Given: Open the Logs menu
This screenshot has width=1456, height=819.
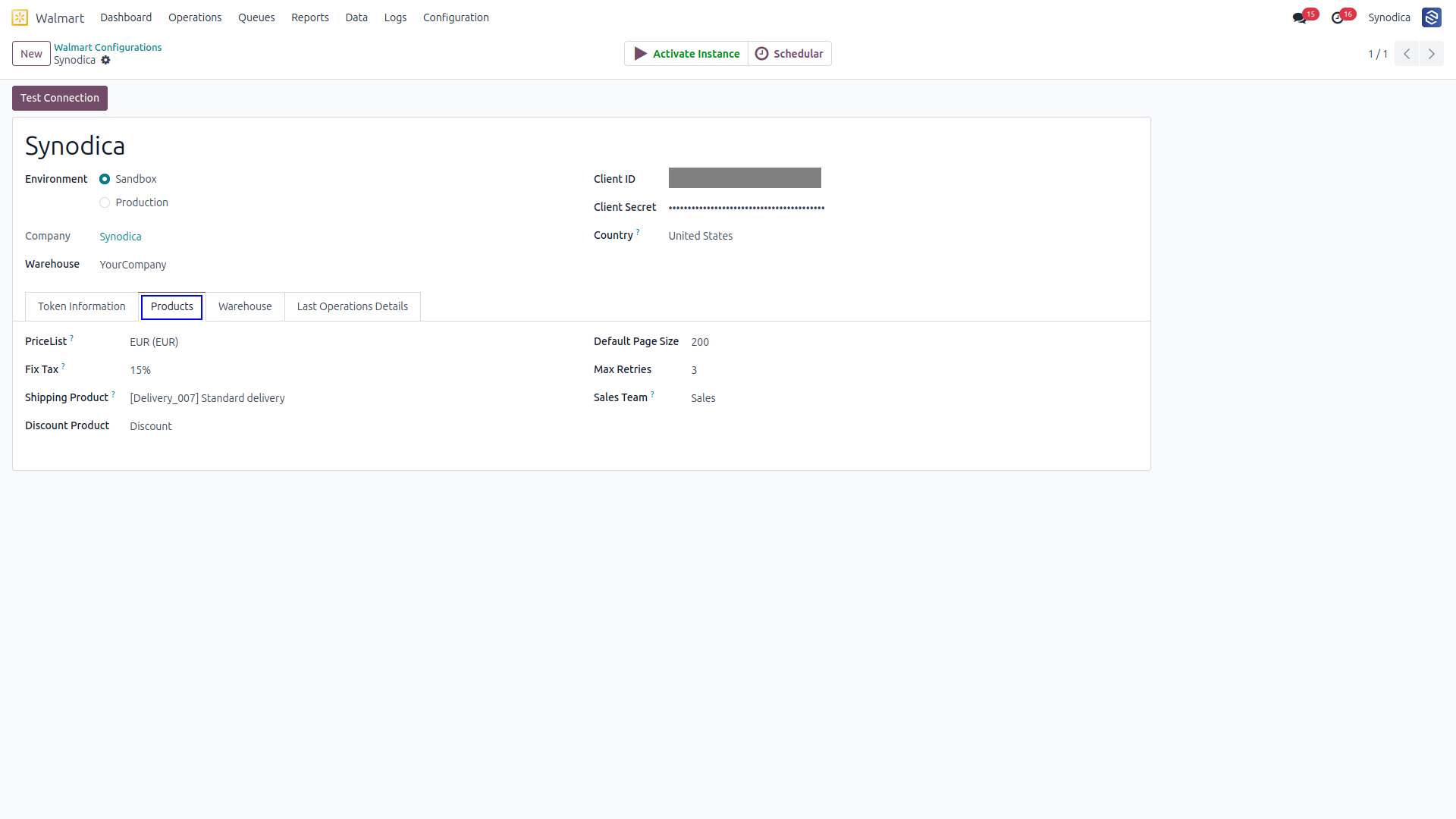Looking at the screenshot, I should coord(395,17).
